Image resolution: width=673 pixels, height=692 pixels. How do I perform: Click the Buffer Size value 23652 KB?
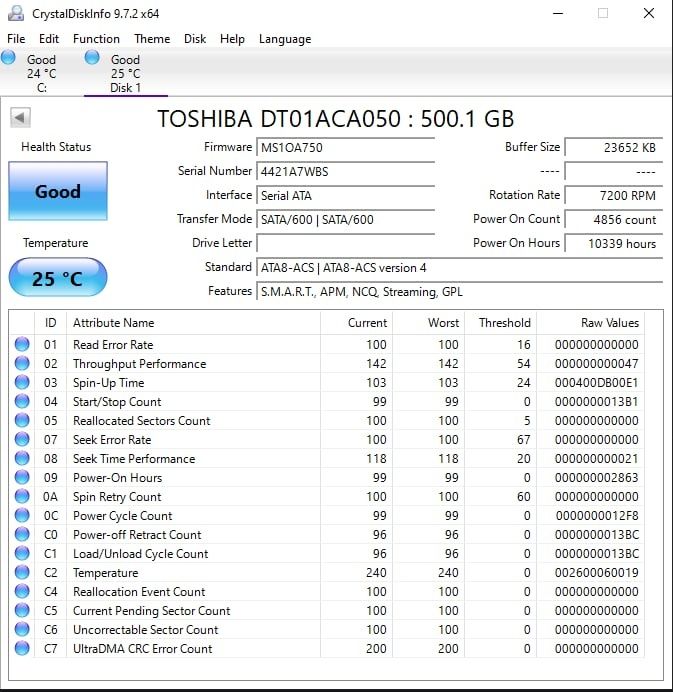pyautogui.click(x=614, y=147)
